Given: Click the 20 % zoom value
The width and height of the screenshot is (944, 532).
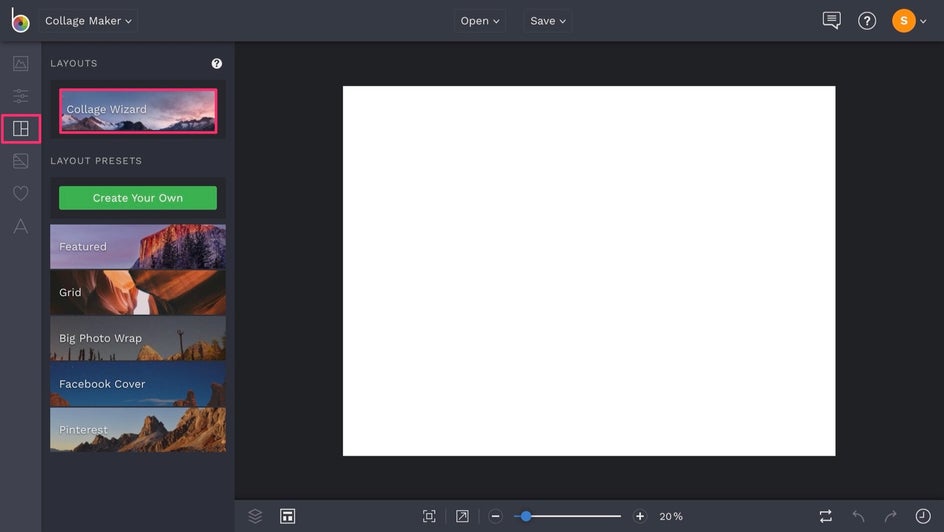Looking at the screenshot, I should [671, 516].
